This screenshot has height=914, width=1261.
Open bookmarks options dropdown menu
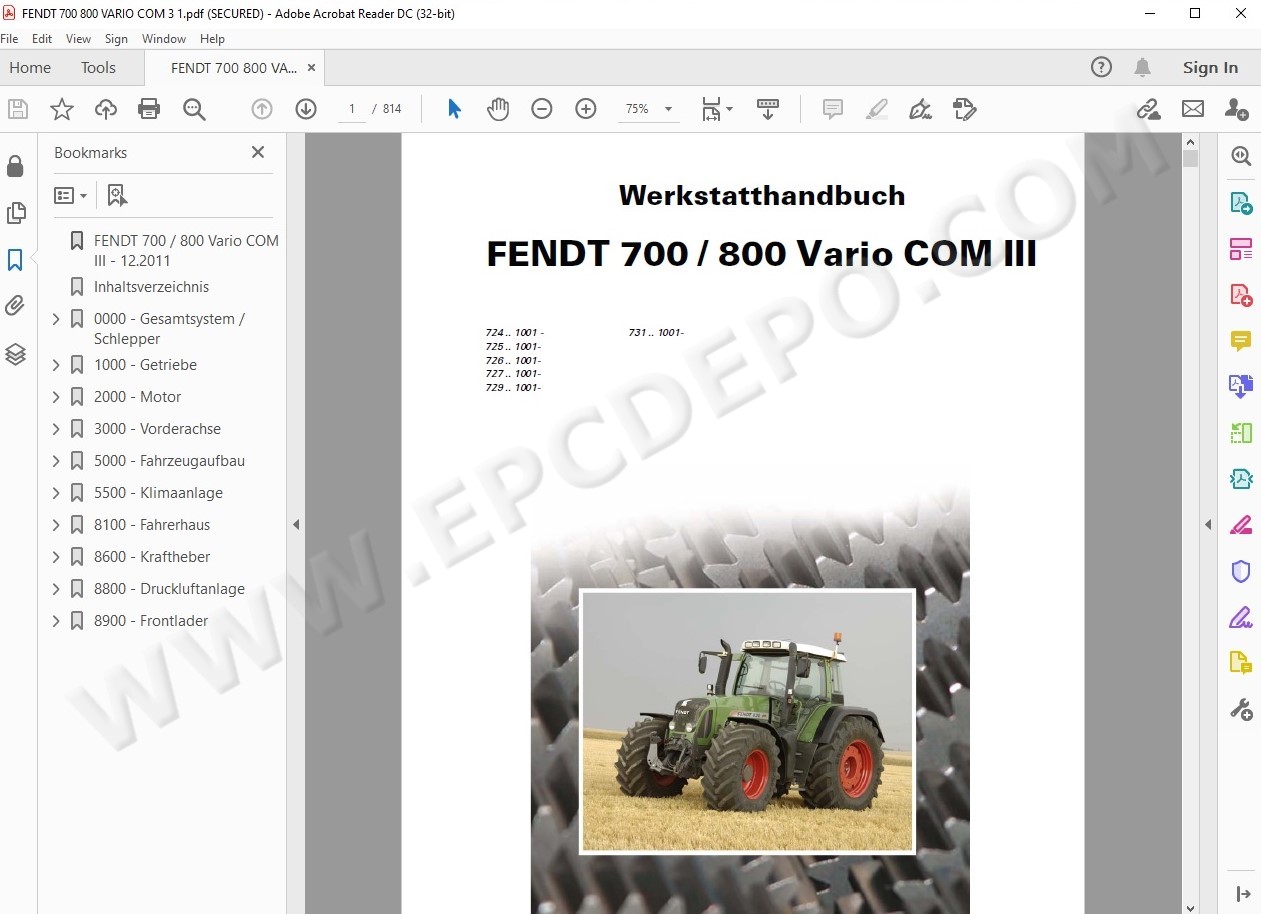70,196
